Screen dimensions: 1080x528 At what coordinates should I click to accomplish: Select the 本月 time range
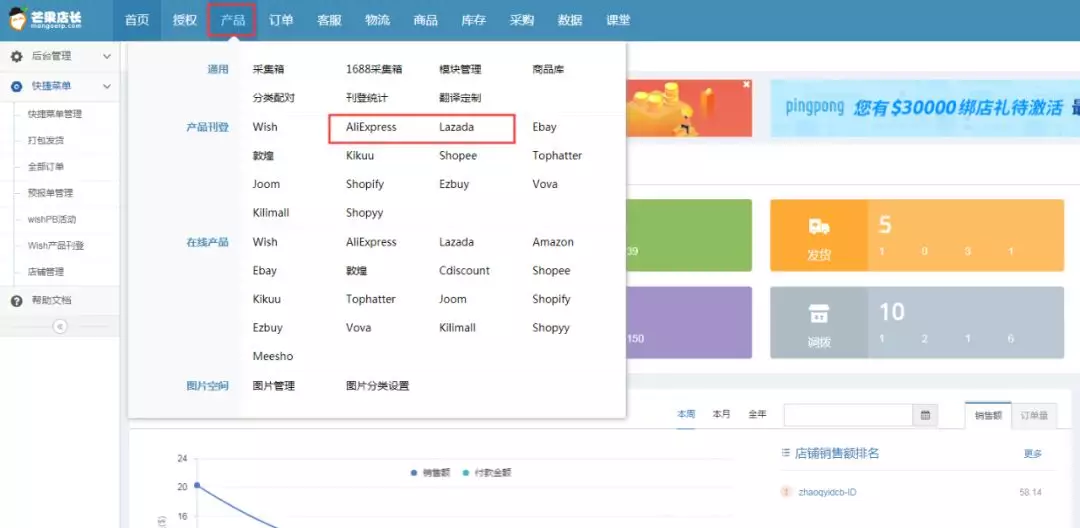point(721,414)
